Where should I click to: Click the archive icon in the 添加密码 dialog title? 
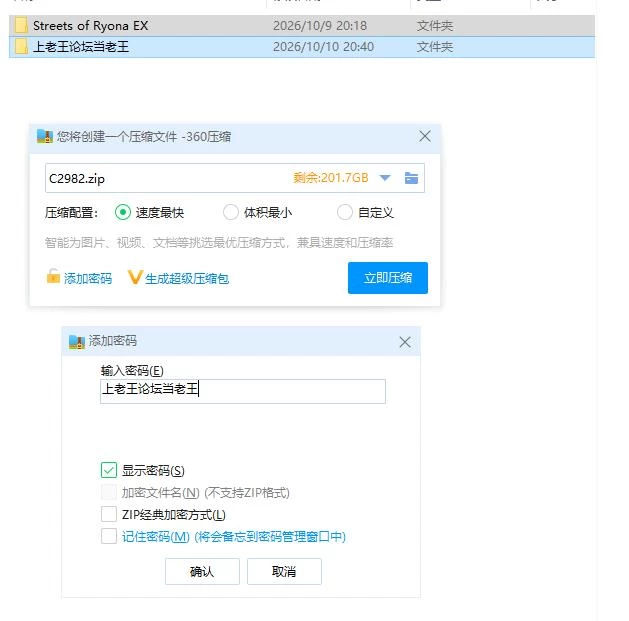77,341
